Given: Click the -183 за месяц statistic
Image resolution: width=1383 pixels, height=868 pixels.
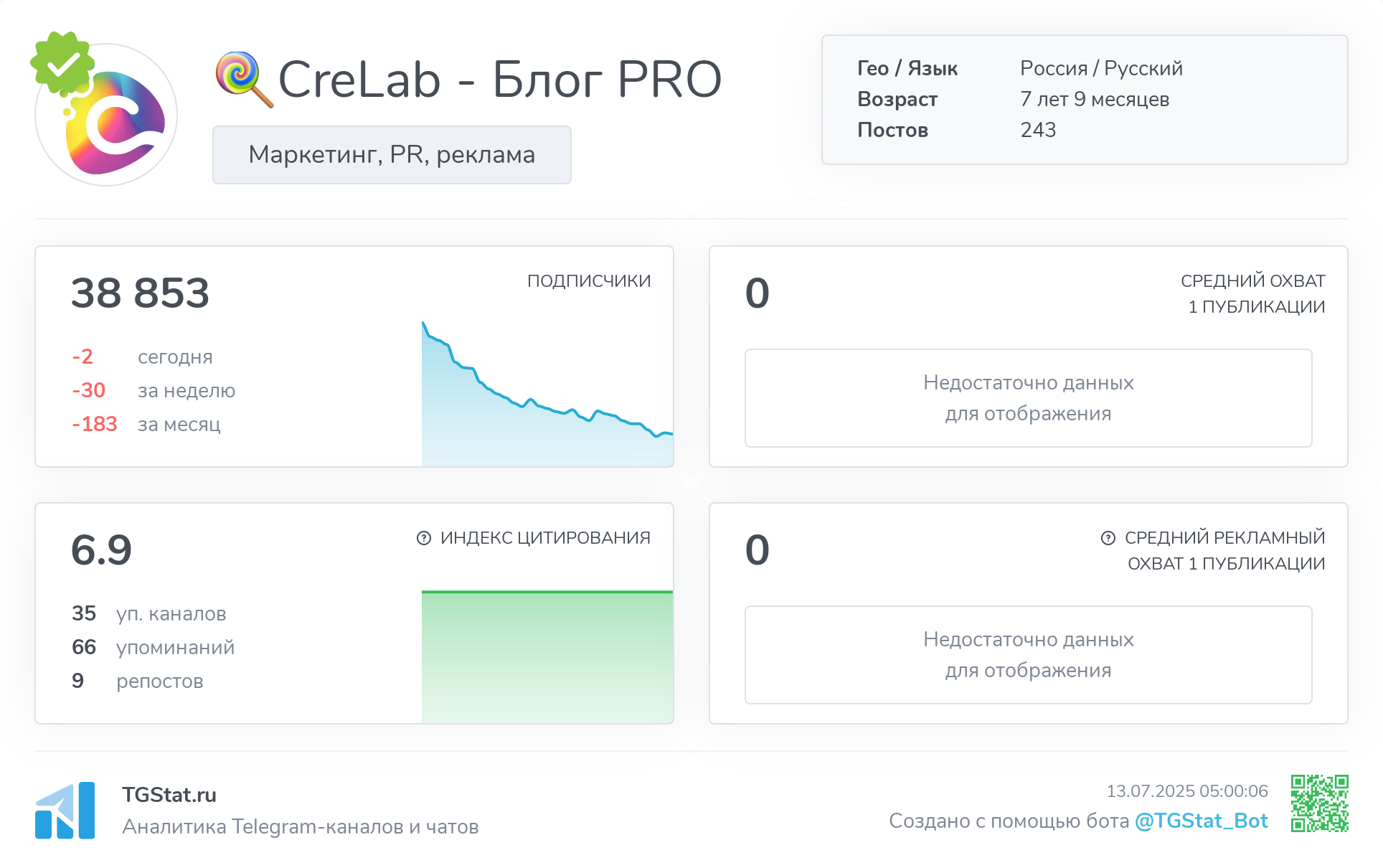Looking at the screenshot, I should 146,425.
